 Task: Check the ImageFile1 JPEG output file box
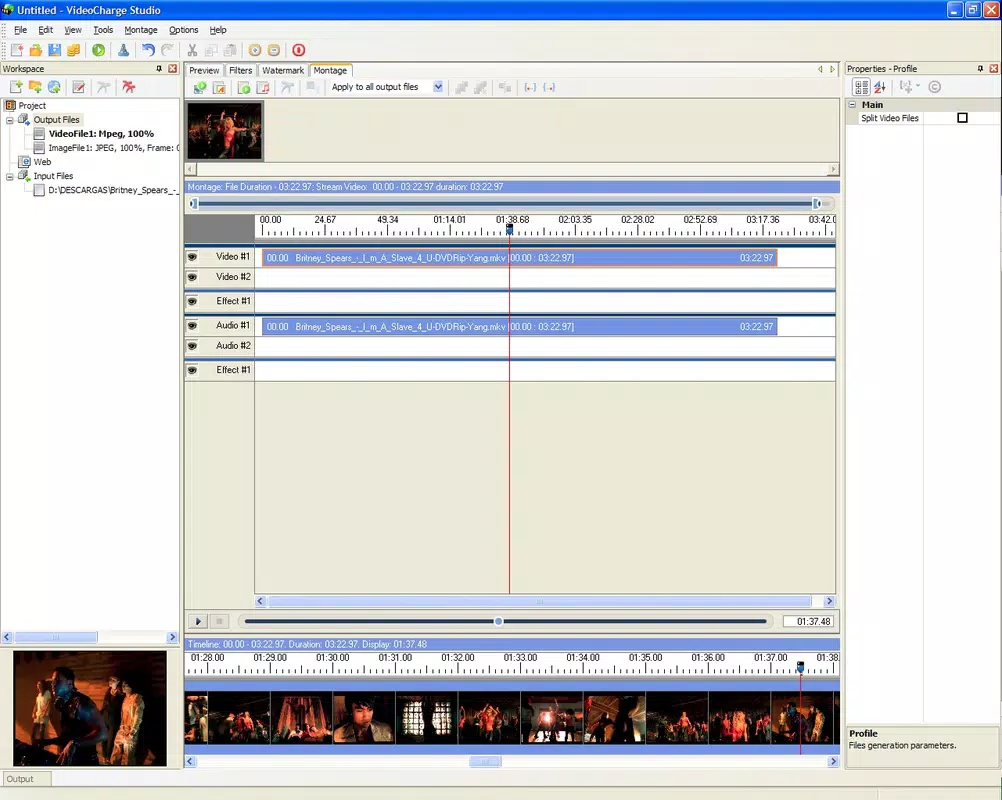39,148
